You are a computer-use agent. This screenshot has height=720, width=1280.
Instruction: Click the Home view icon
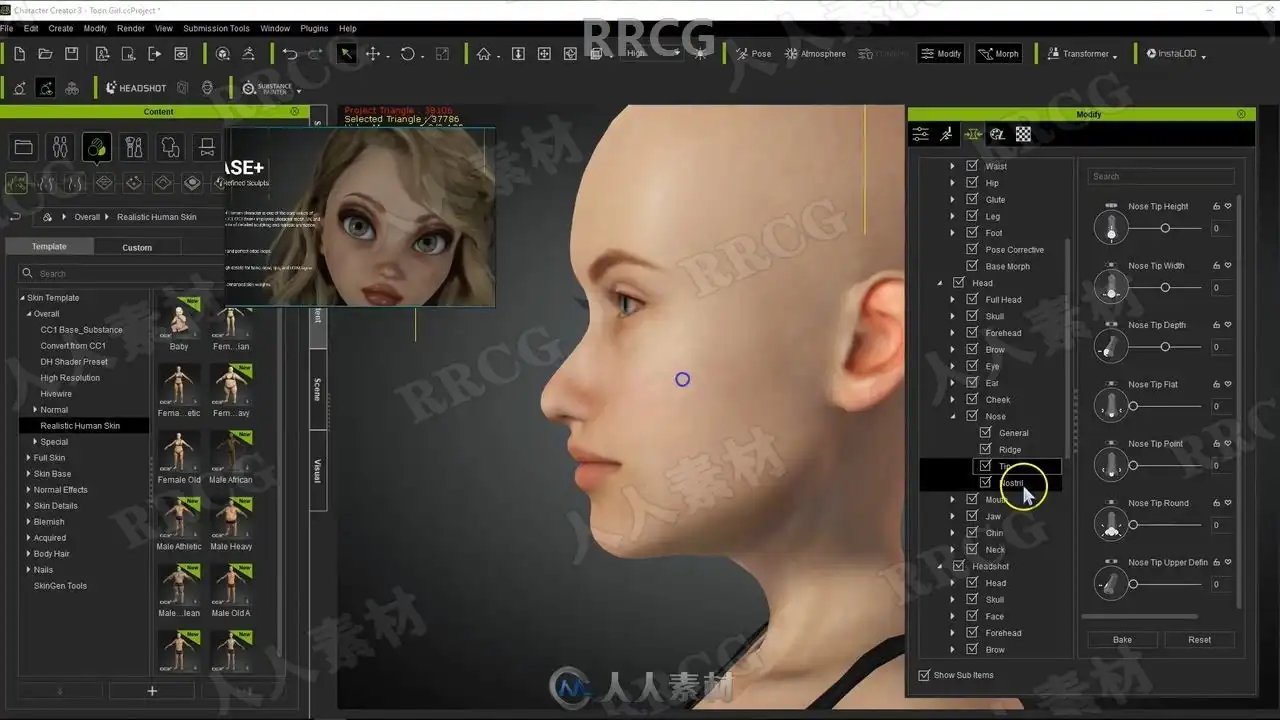click(484, 54)
